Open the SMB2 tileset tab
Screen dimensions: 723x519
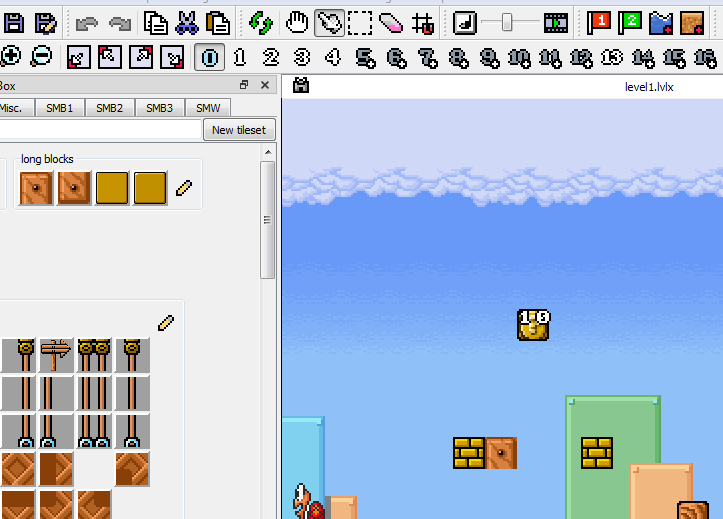pyautogui.click(x=109, y=108)
